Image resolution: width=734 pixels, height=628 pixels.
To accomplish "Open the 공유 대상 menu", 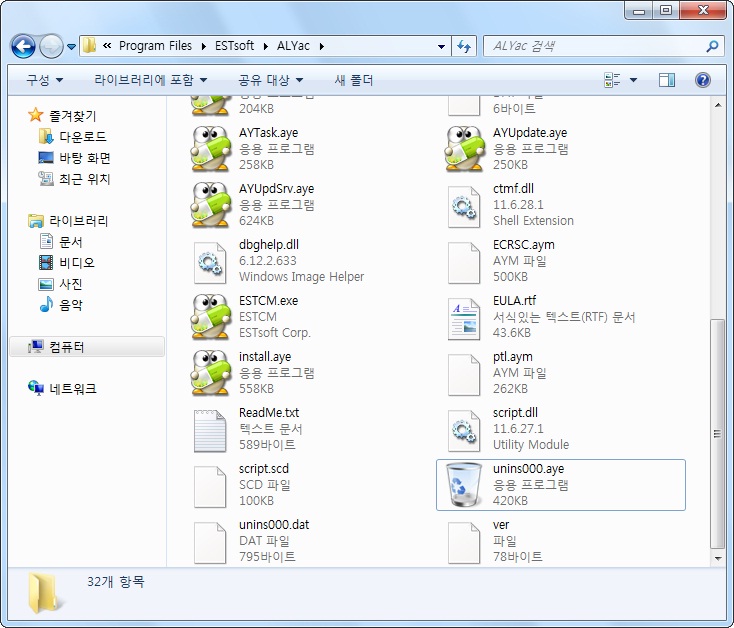I will pos(271,80).
